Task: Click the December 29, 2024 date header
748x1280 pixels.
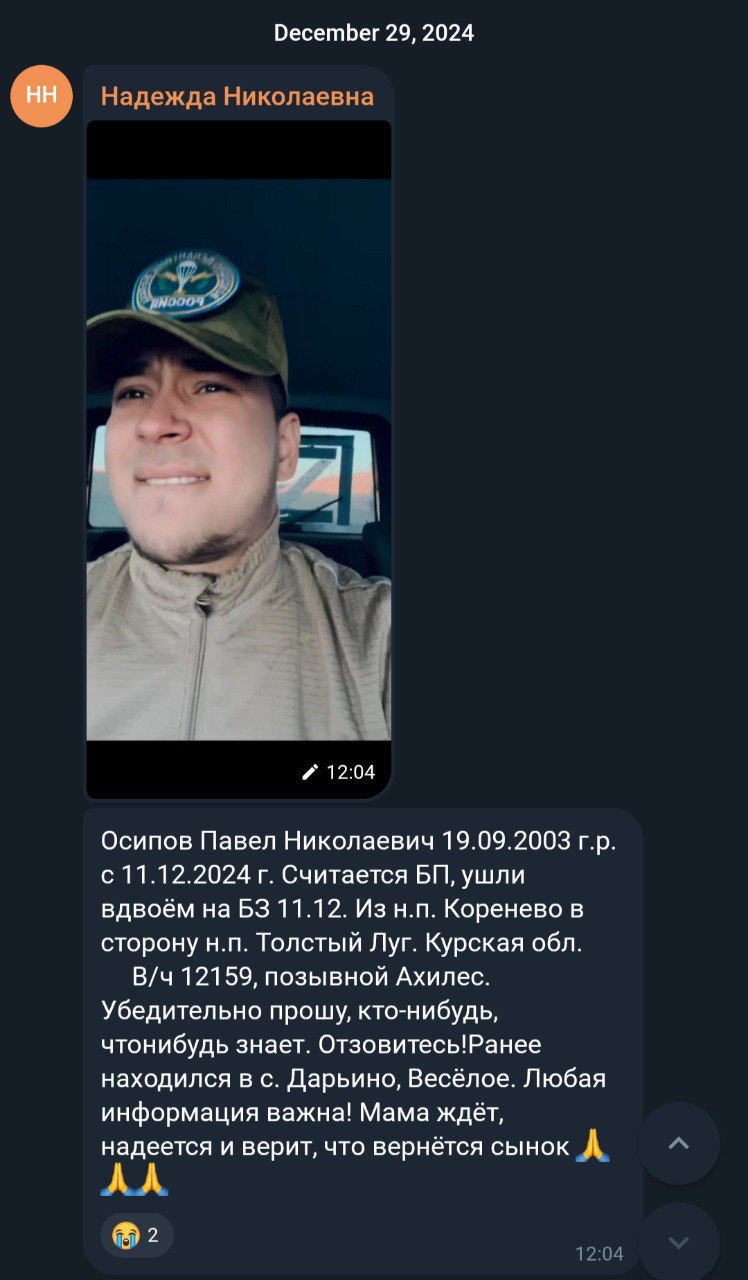Action: tap(374, 33)
